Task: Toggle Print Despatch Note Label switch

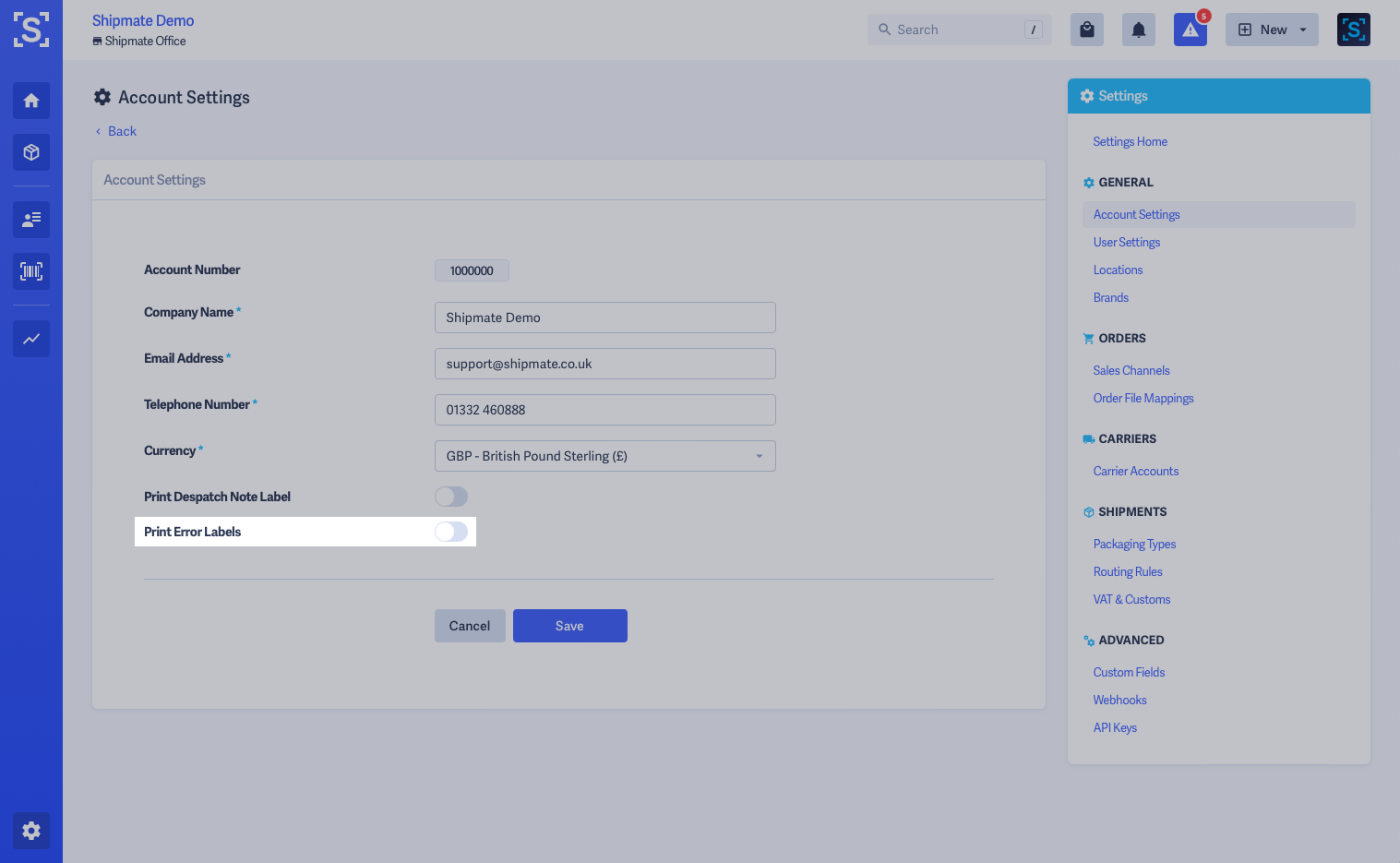Action: pyautogui.click(x=451, y=497)
